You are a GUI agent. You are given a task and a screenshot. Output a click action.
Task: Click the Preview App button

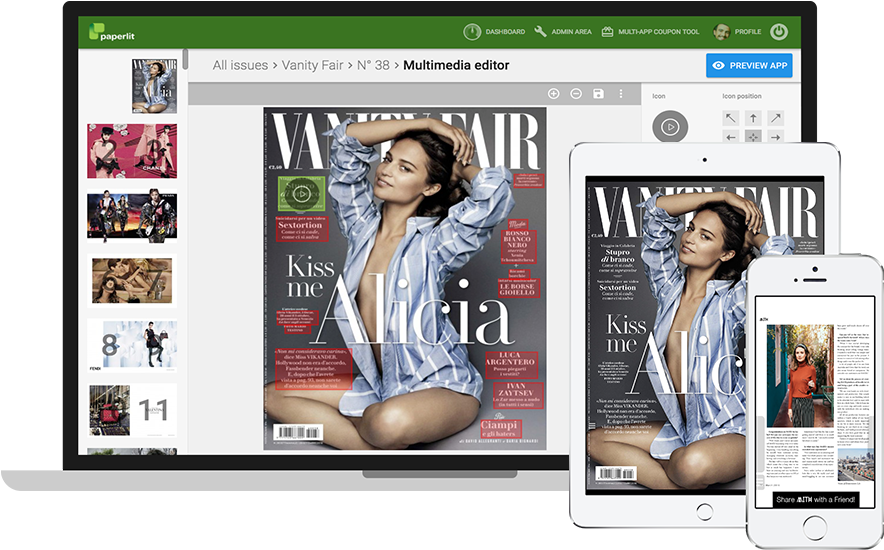click(749, 66)
